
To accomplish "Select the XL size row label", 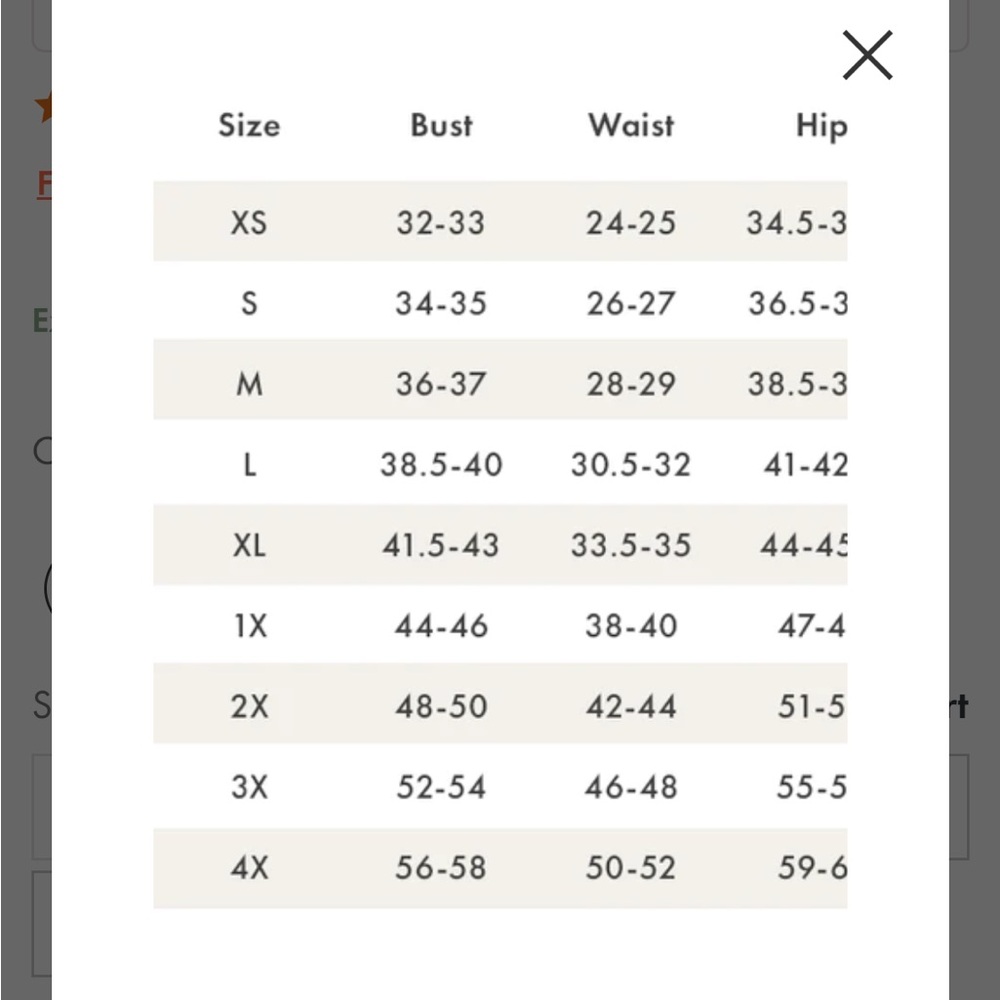I will (x=249, y=545).
